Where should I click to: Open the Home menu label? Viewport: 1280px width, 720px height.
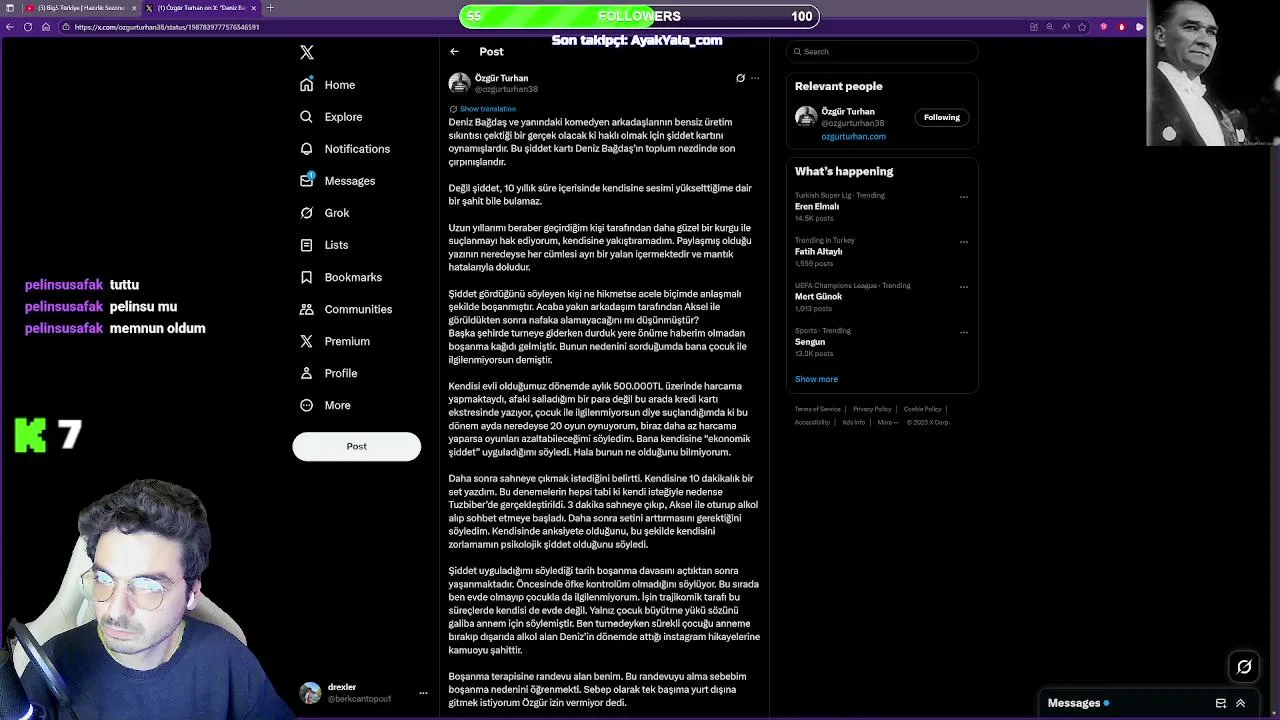pyautogui.click(x=340, y=85)
